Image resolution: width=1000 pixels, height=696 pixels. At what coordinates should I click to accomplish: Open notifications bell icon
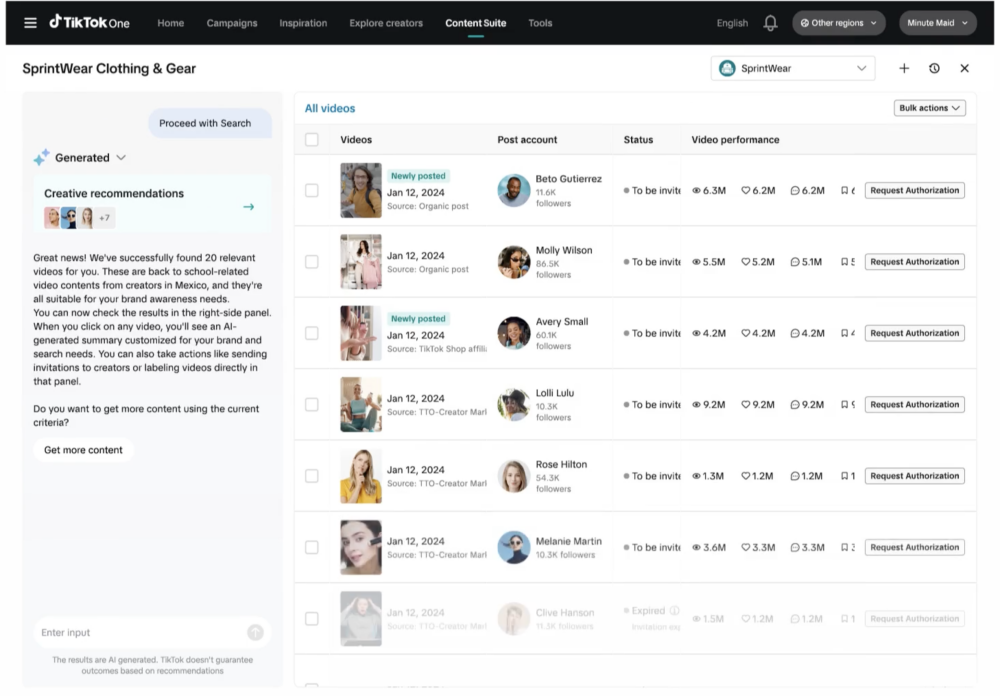tap(770, 23)
